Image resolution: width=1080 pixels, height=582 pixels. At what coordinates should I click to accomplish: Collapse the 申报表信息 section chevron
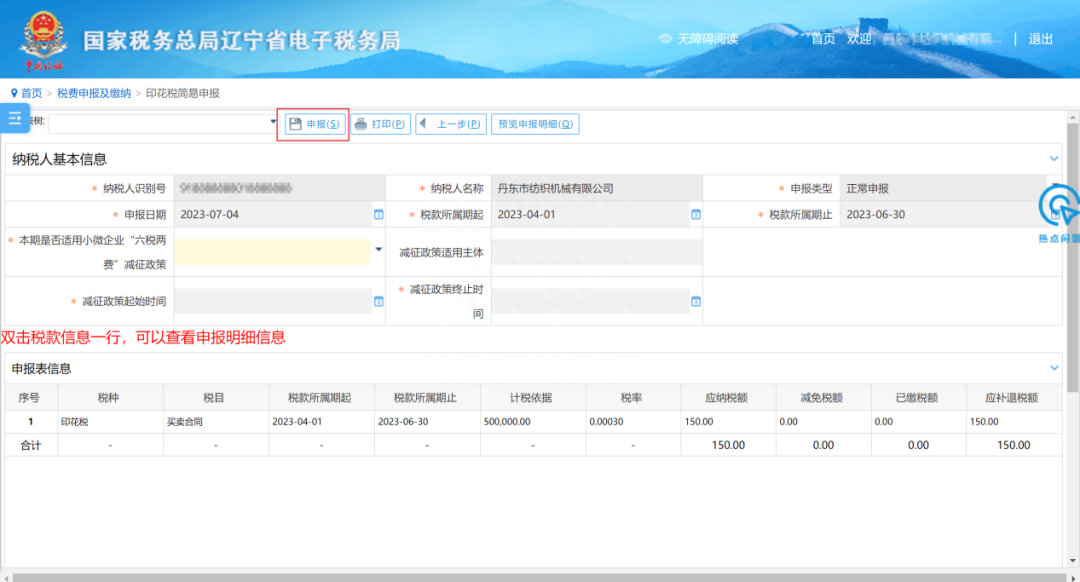(1054, 368)
